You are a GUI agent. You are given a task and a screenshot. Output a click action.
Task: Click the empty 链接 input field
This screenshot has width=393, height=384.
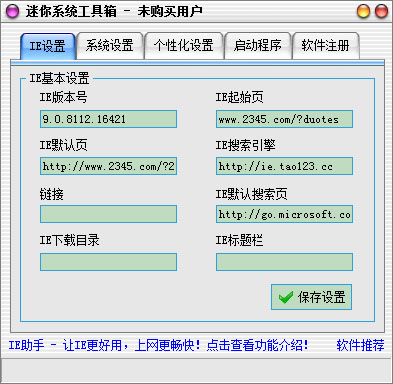108,214
